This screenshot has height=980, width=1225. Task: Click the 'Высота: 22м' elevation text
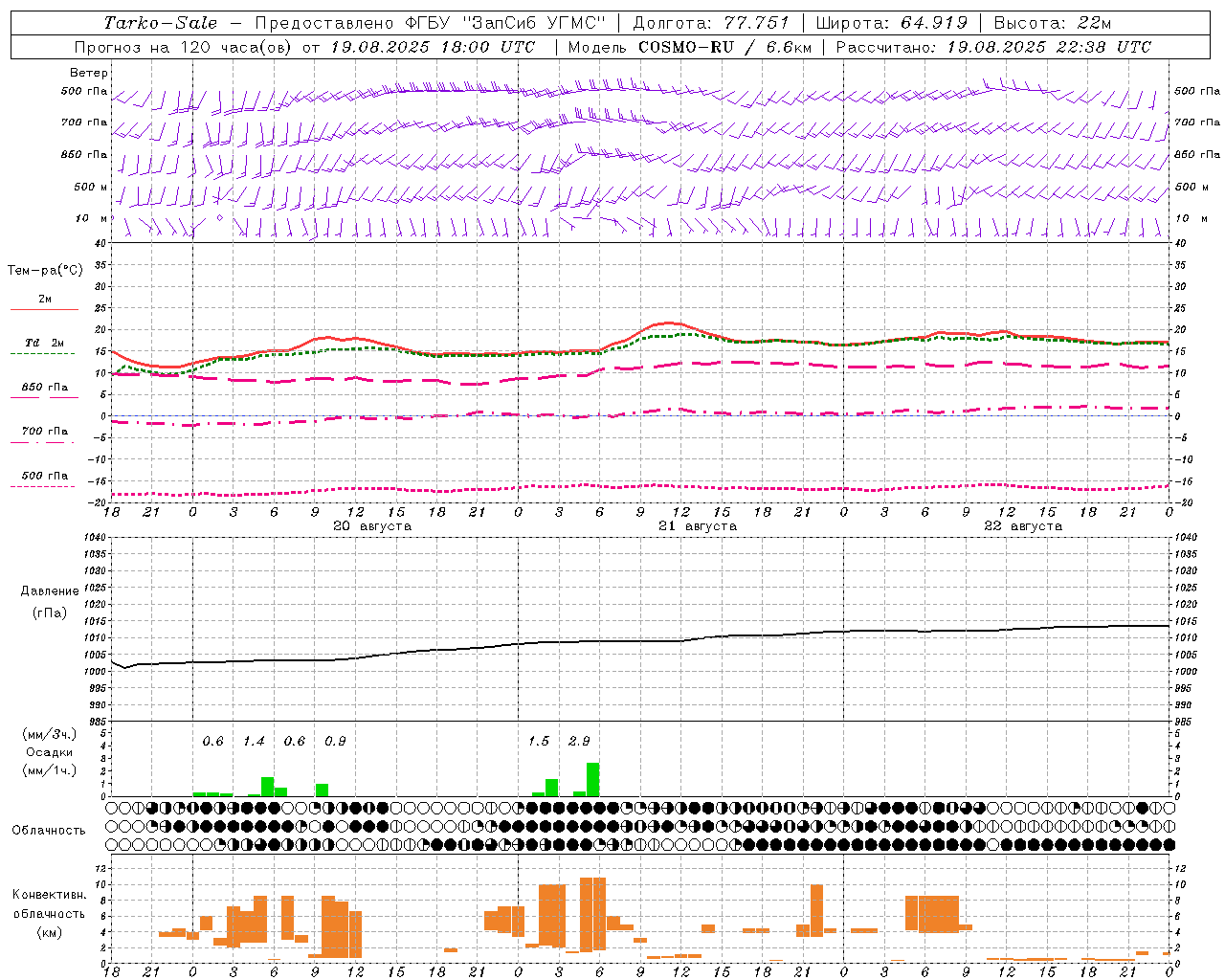pos(1053,23)
